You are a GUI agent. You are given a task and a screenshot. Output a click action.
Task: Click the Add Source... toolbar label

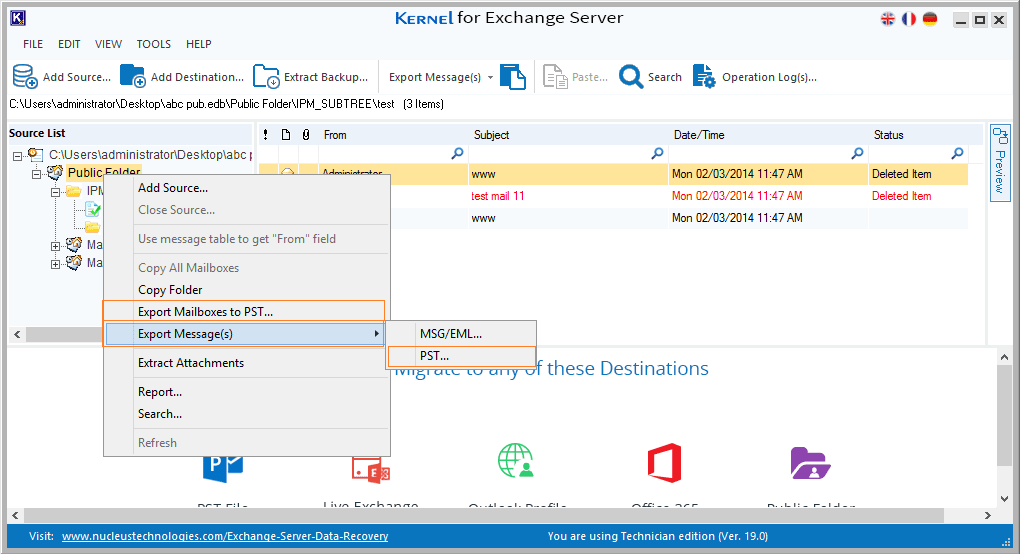click(77, 77)
